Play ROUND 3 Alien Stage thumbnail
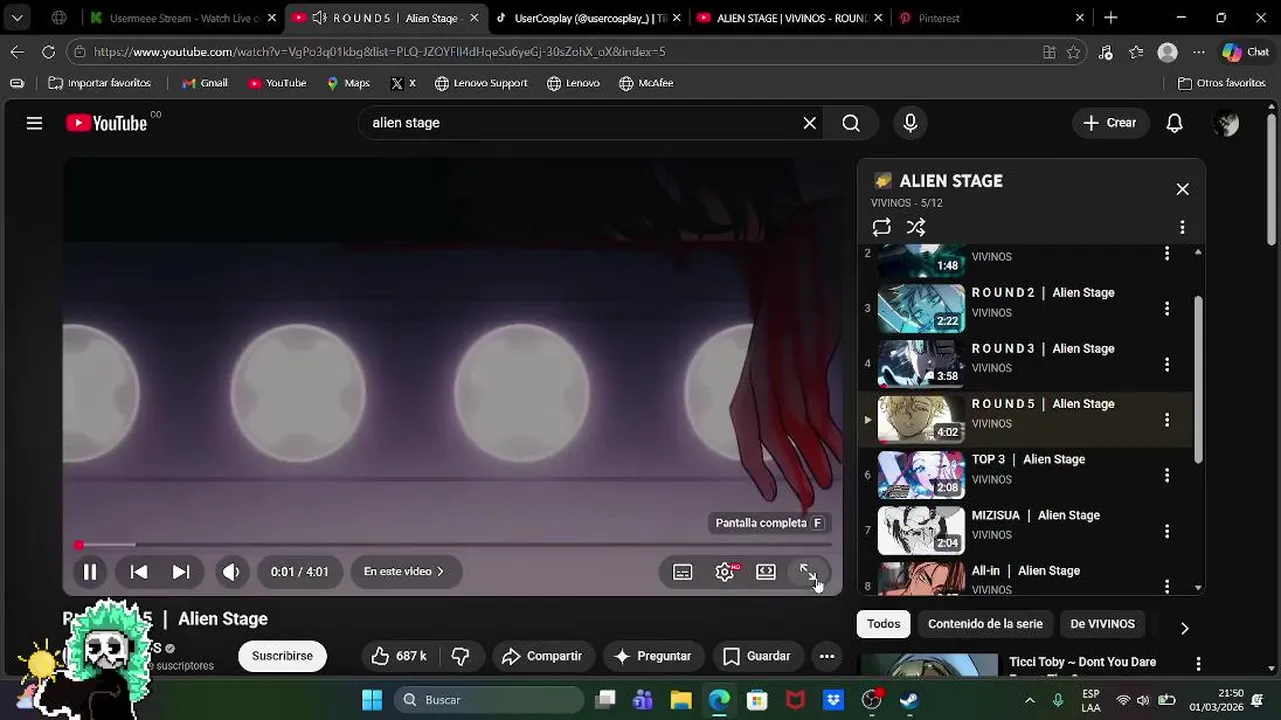 [921, 364]
